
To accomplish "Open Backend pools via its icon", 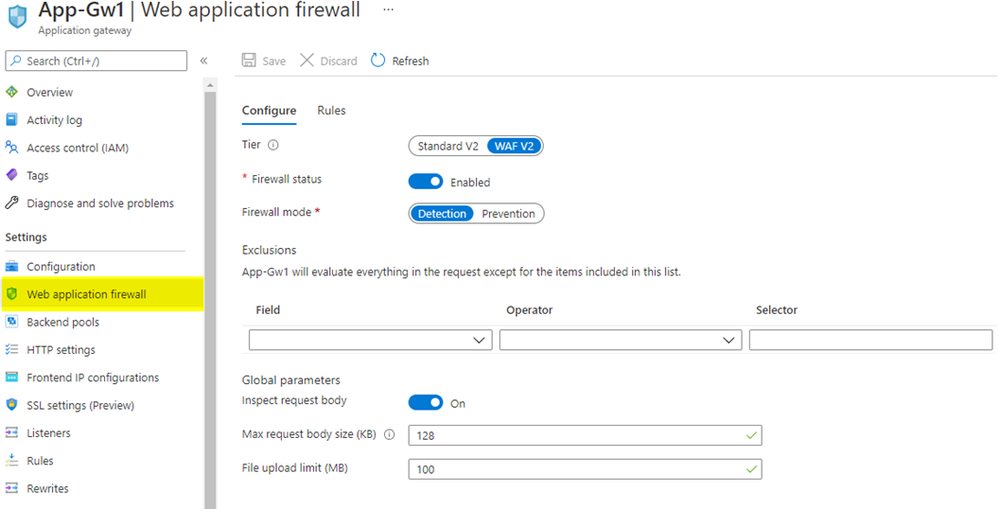I will (12, 322).
